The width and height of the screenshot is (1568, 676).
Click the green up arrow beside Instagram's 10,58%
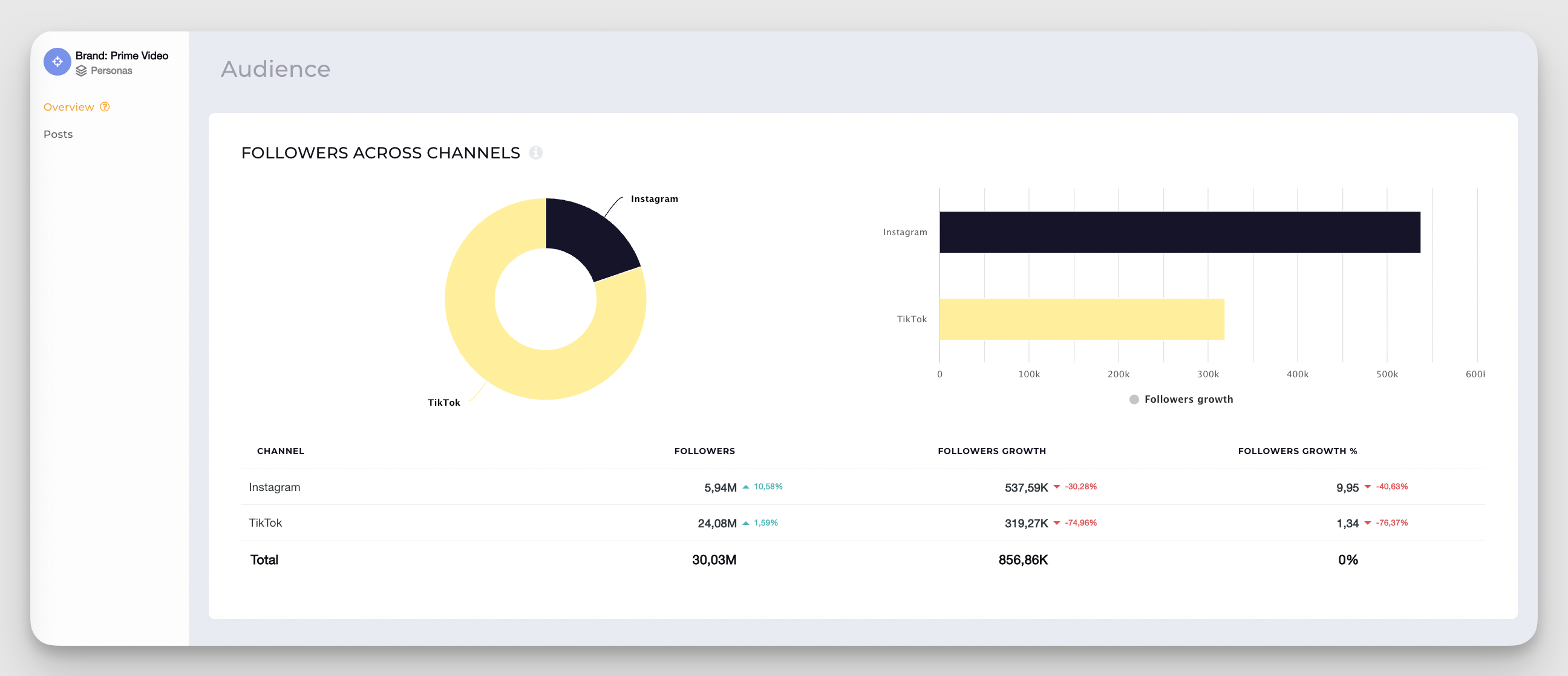coord(746,487)
